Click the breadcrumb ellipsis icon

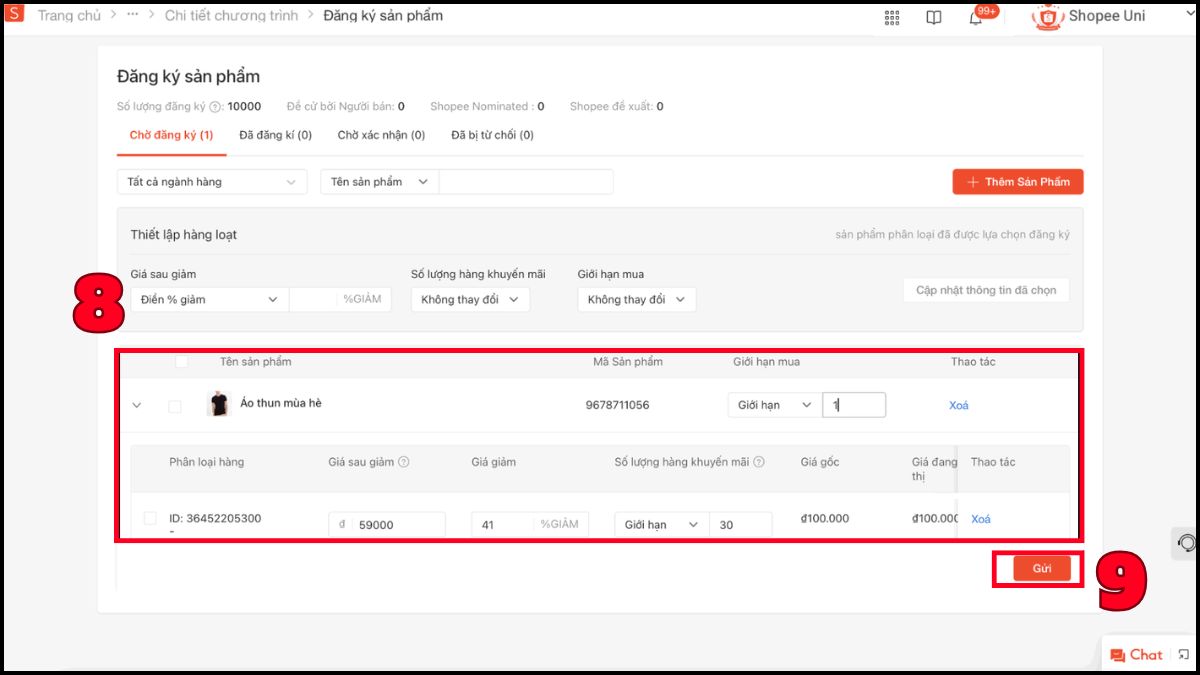[133, 16]
